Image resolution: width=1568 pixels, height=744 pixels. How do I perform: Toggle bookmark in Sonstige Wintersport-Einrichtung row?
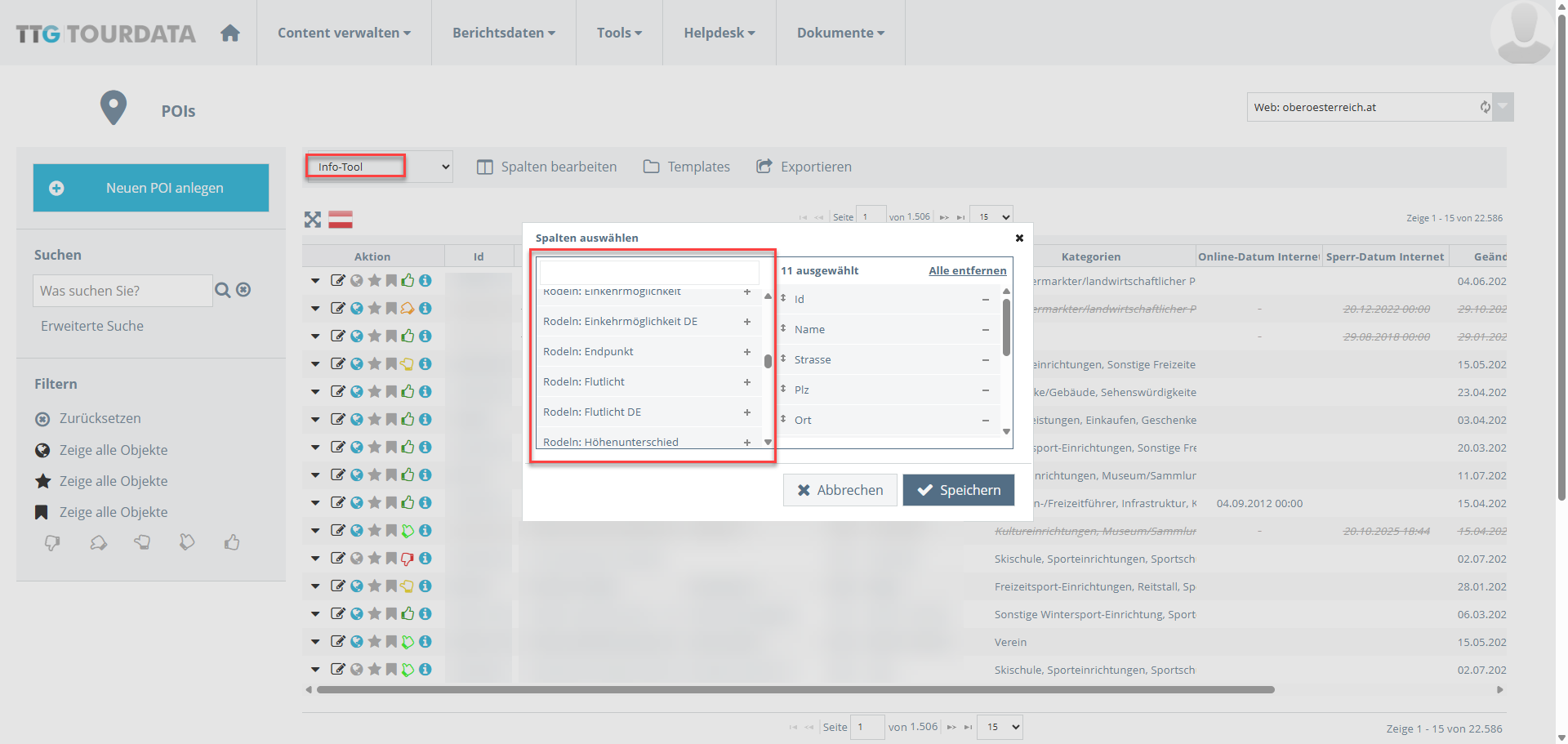click(x=391, y=613)
